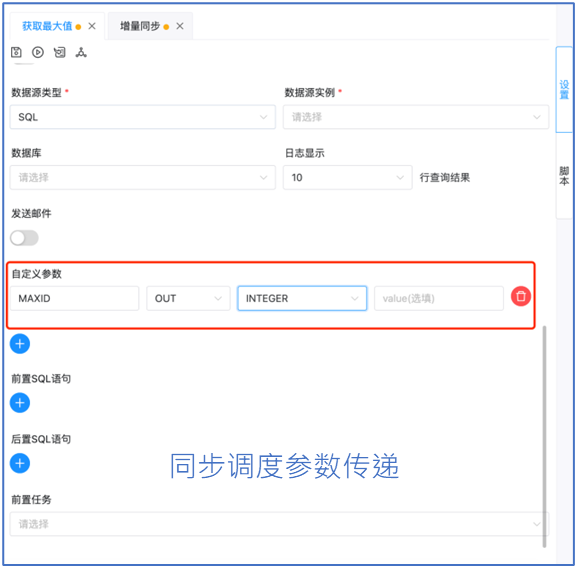
Task: Run the task with play icon
Action: (38, 52)
